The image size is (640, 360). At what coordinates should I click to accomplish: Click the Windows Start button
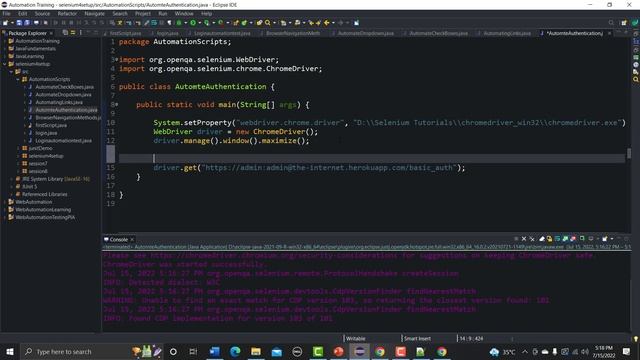tap(10, 351)
